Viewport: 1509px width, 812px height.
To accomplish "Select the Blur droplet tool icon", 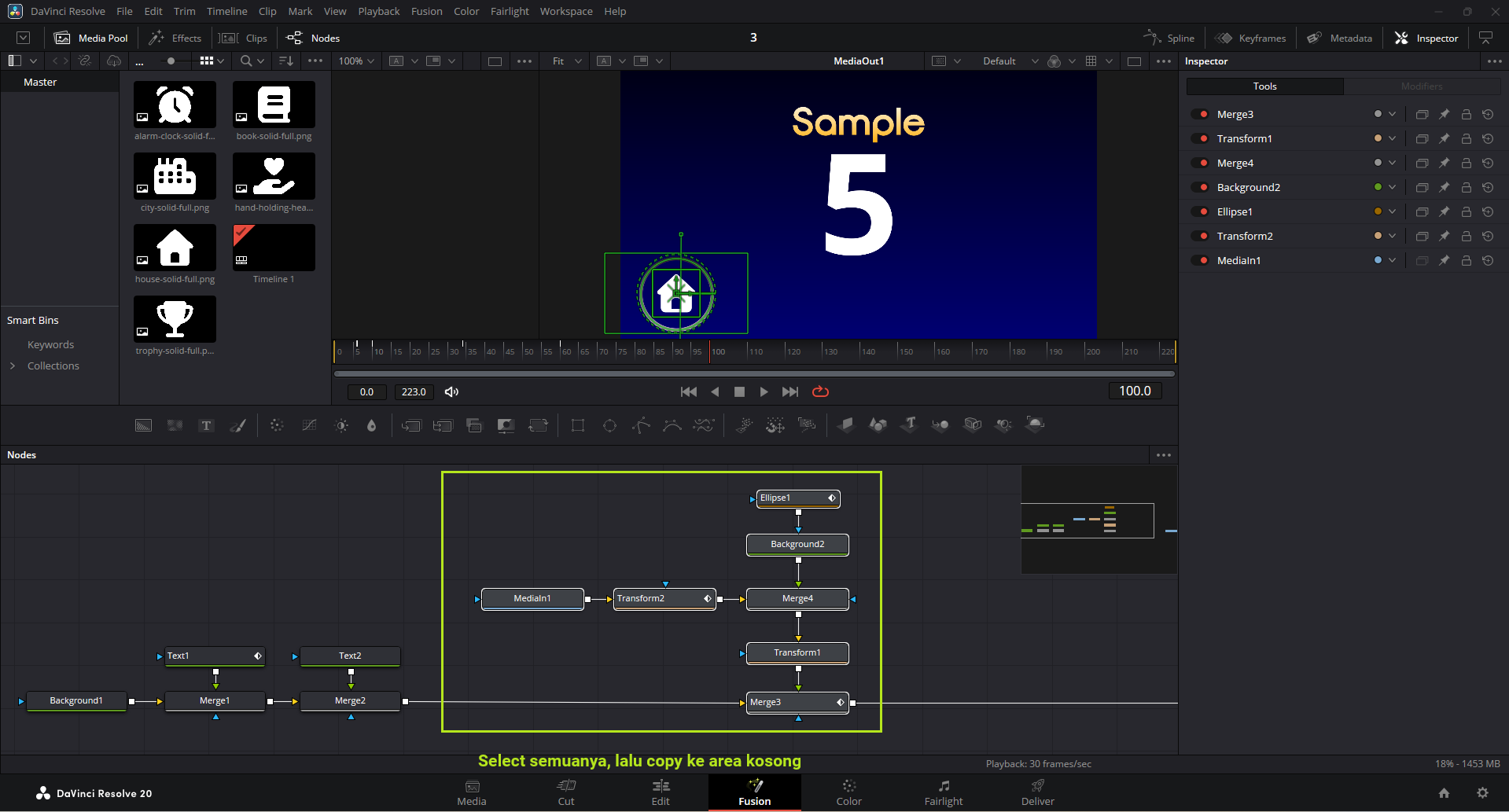I will click(371, 425).
